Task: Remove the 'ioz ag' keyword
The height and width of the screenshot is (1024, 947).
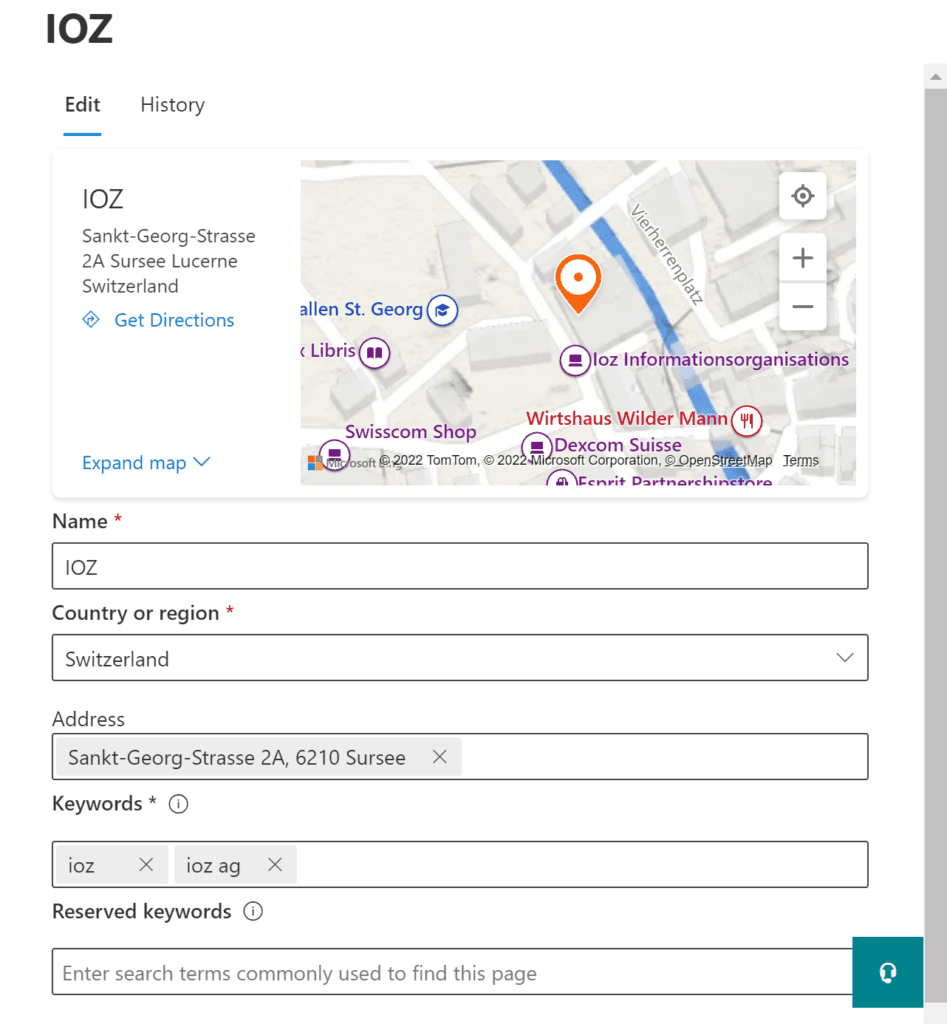Action: (275, 865)
